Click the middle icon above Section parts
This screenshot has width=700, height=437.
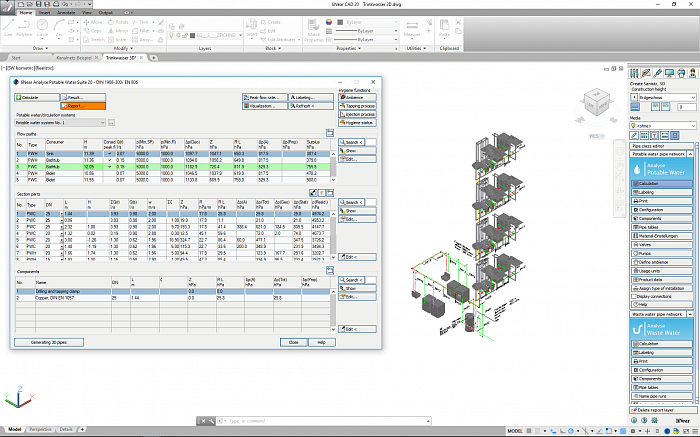[x=321, y=193]
